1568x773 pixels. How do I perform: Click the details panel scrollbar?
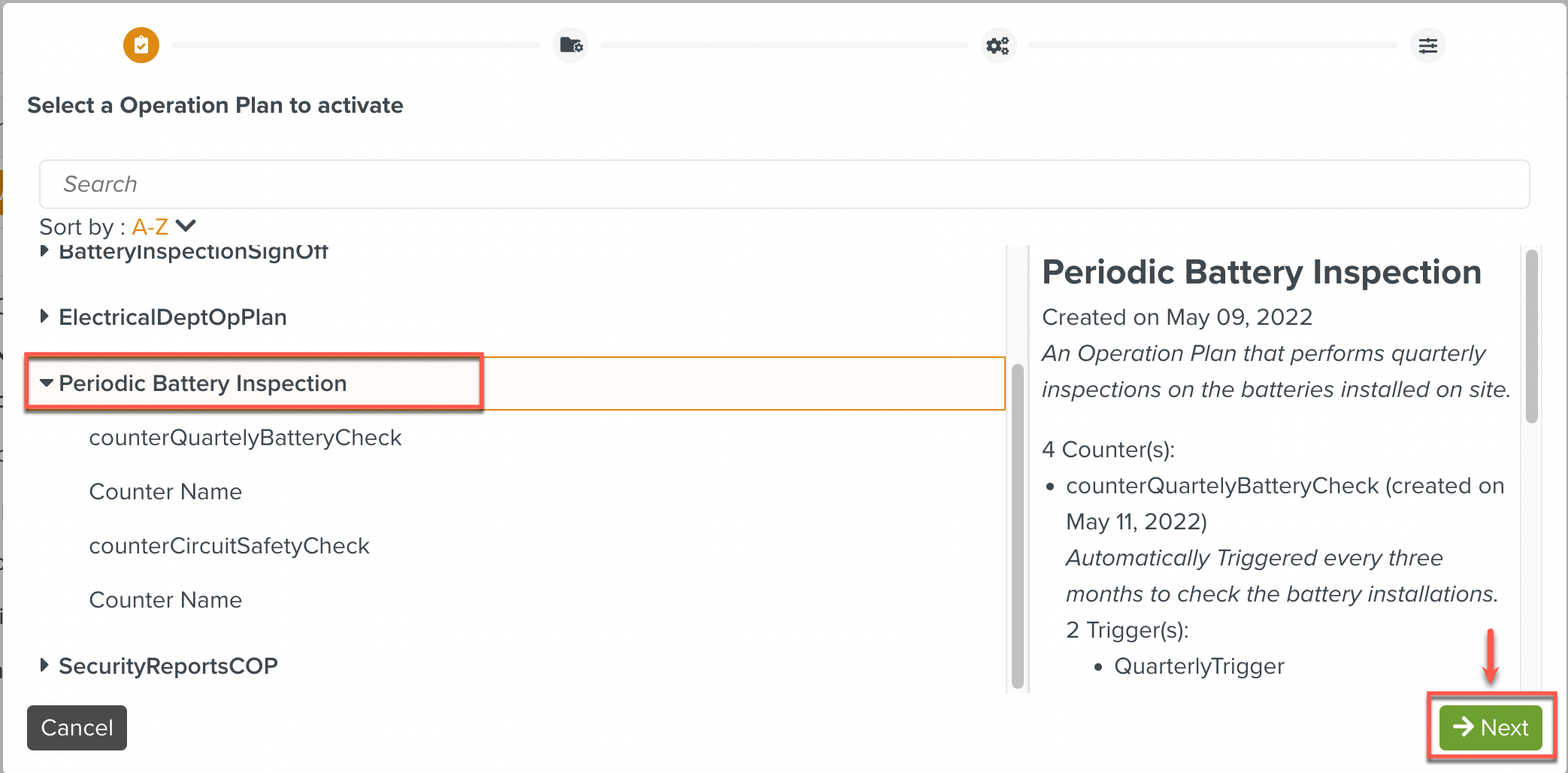pos(1532,337)
